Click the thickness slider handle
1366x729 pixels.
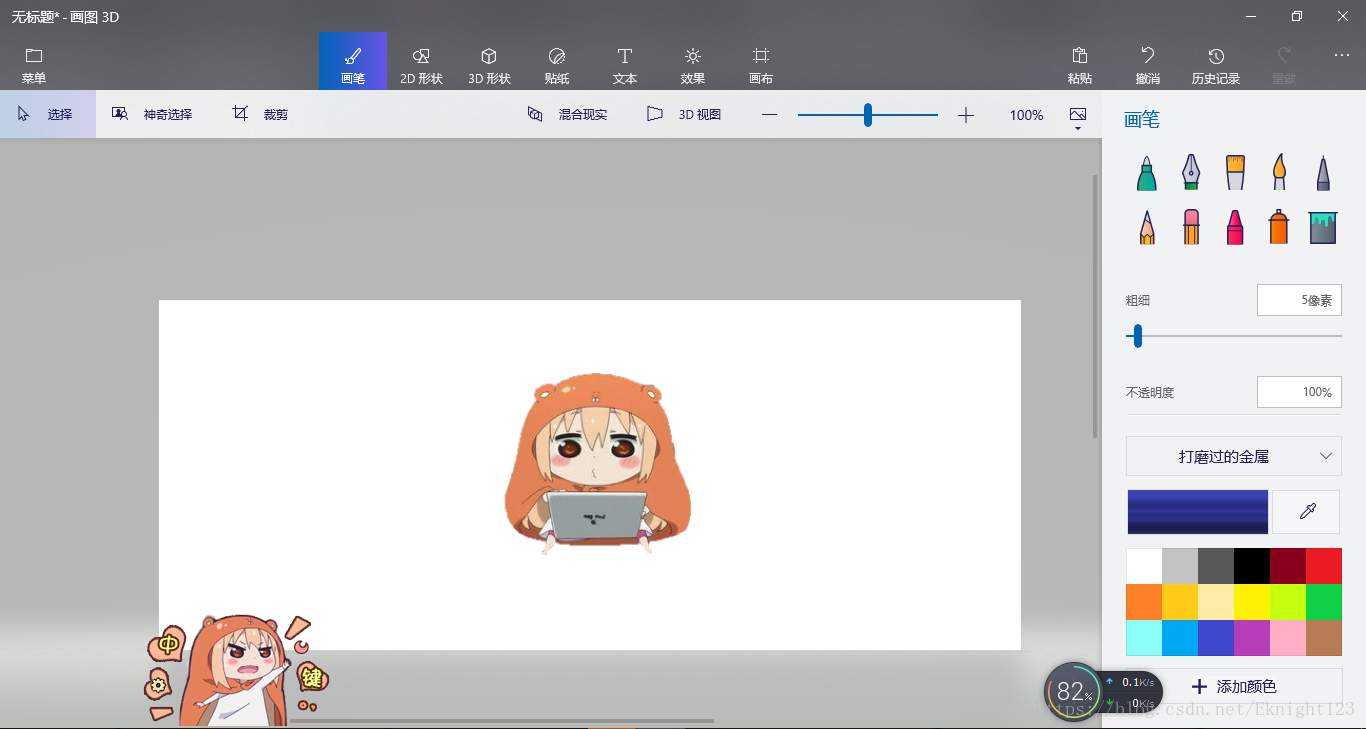pyautogui.click(x=1137, y=336)
